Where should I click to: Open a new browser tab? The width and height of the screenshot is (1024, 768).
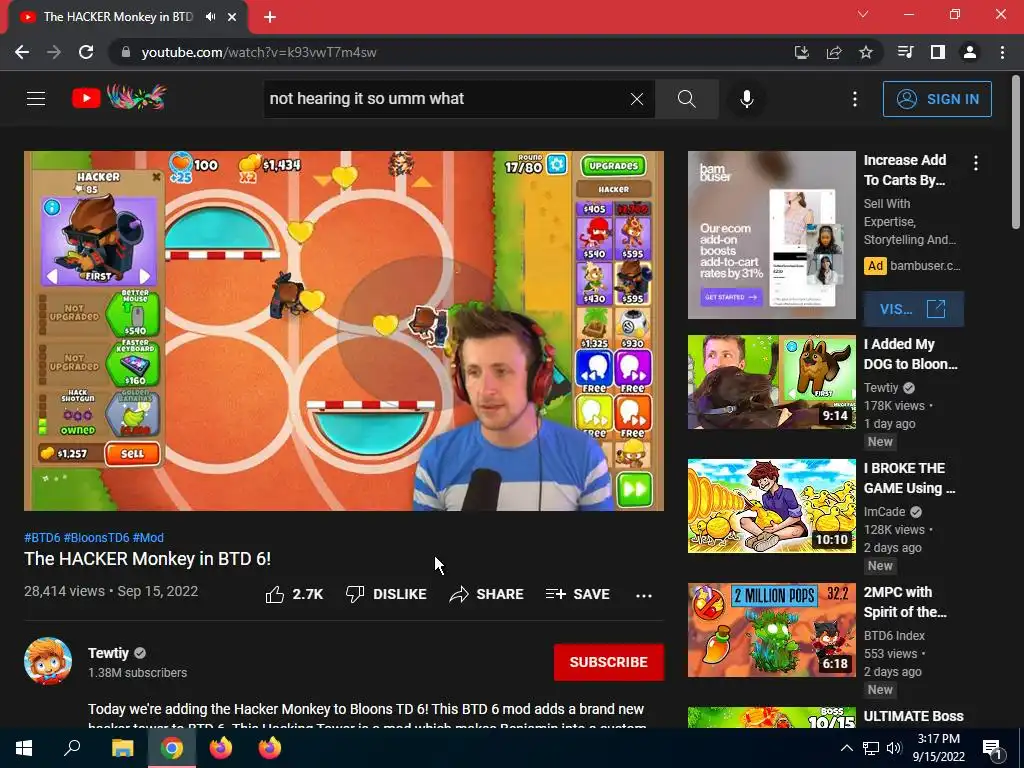(x=270, y=17)
